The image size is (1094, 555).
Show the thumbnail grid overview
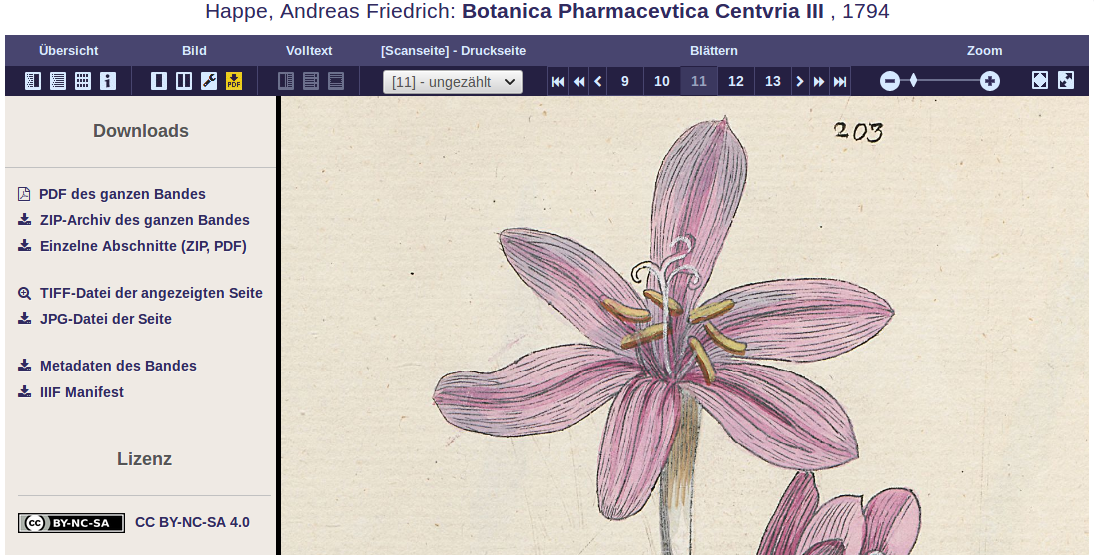click(x=83, y=81)
